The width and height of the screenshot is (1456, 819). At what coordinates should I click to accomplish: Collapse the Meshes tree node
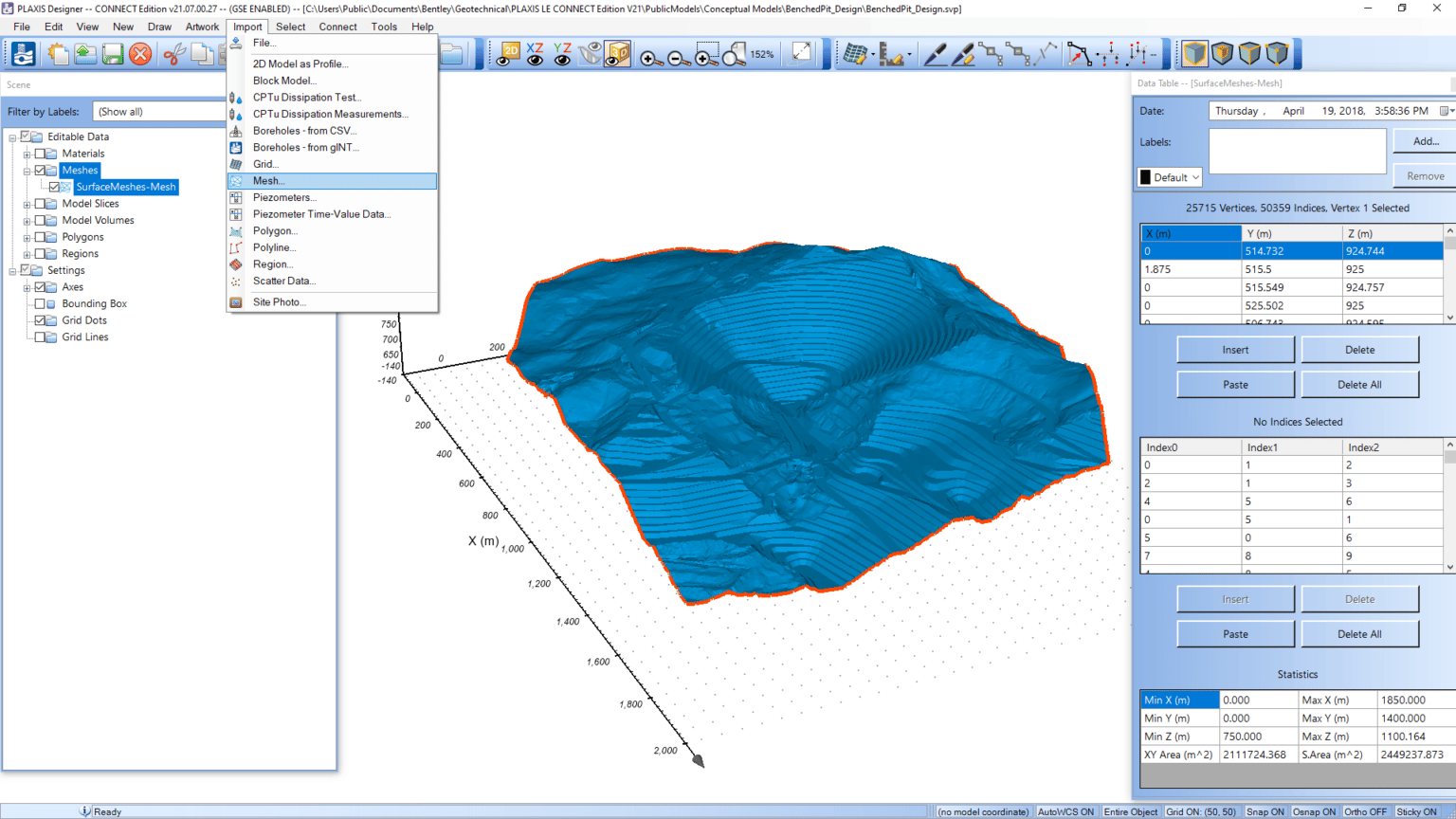point(27,171)
